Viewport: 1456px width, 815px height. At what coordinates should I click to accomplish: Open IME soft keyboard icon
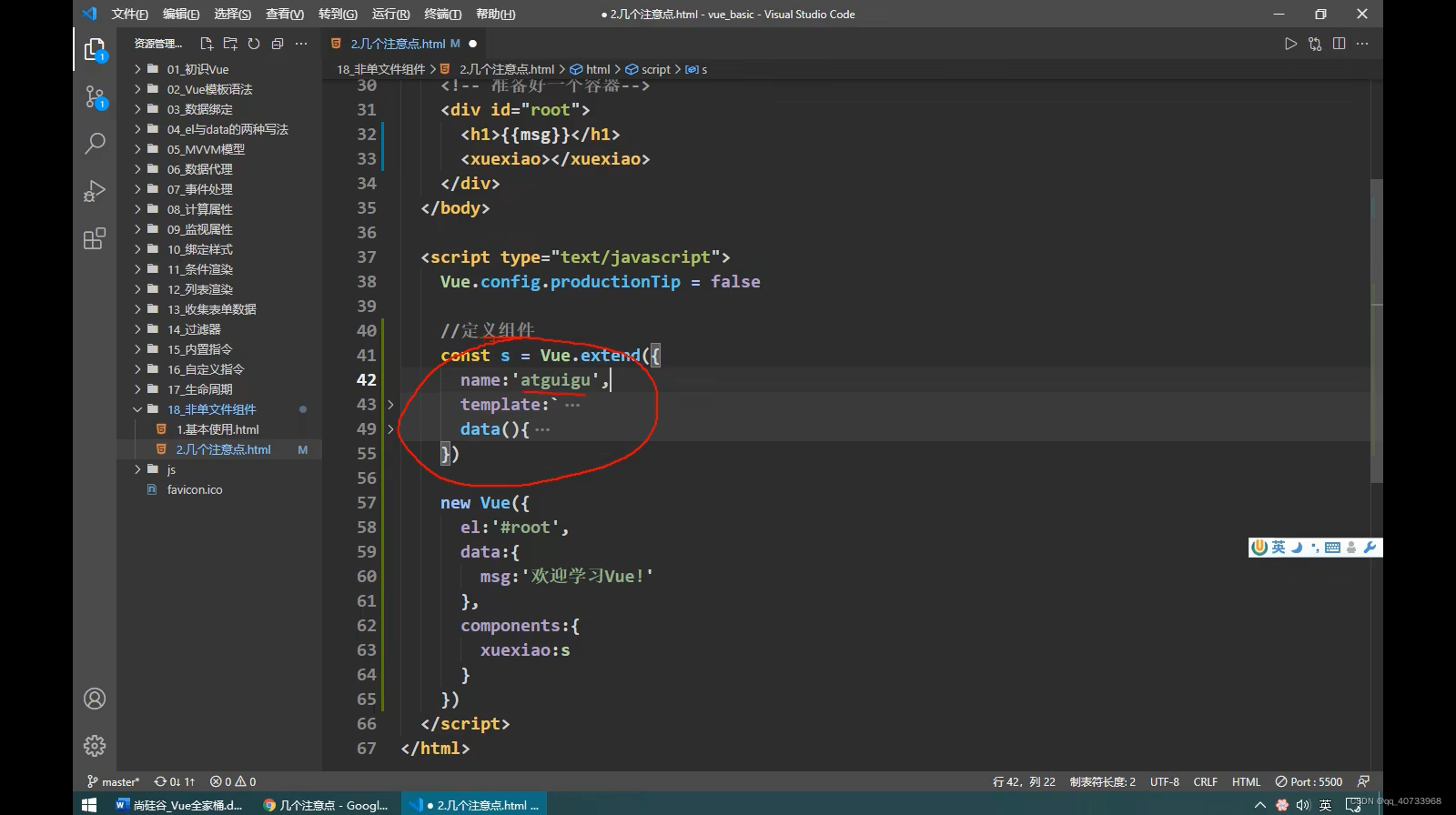click(x=1332, y=548)
